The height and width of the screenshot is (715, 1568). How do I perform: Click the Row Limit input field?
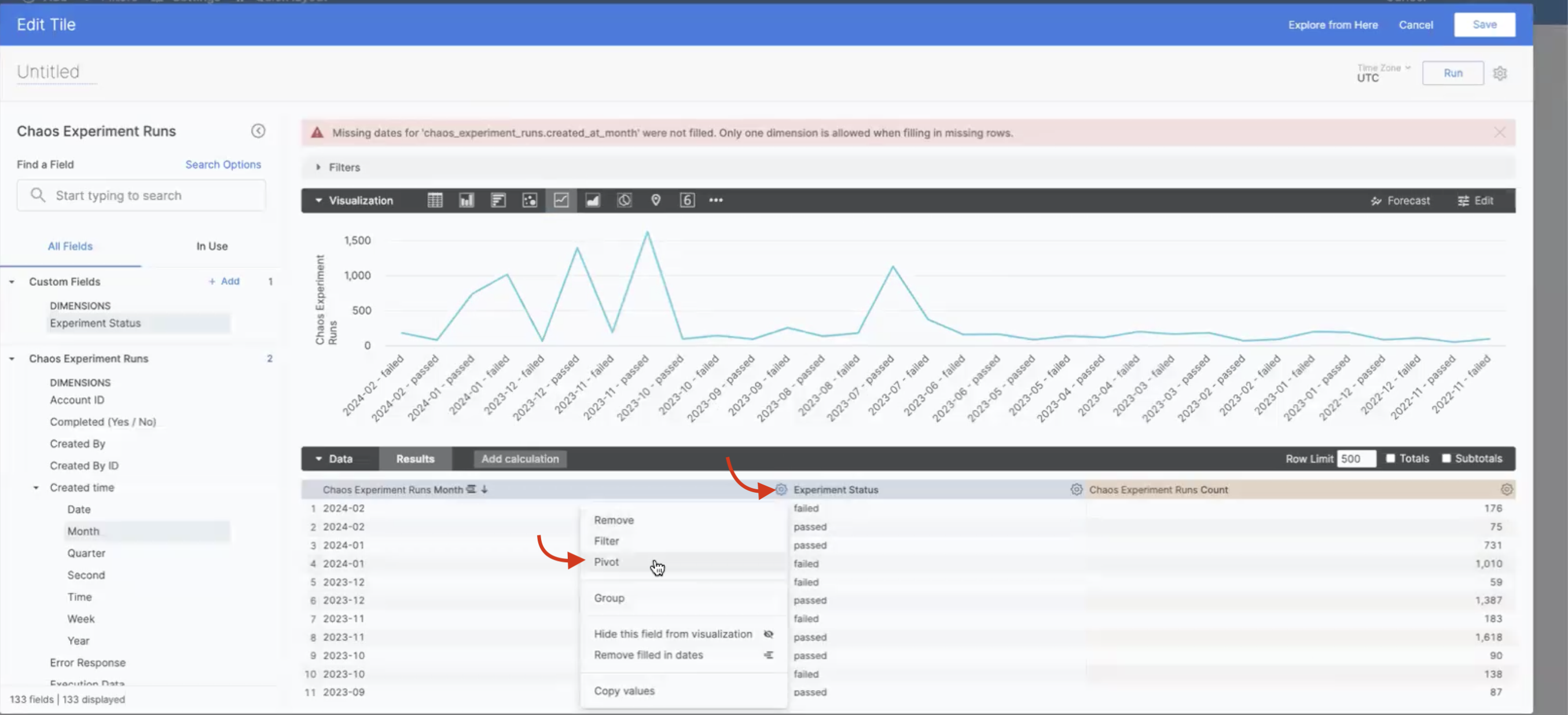(x=1356, y=459)
